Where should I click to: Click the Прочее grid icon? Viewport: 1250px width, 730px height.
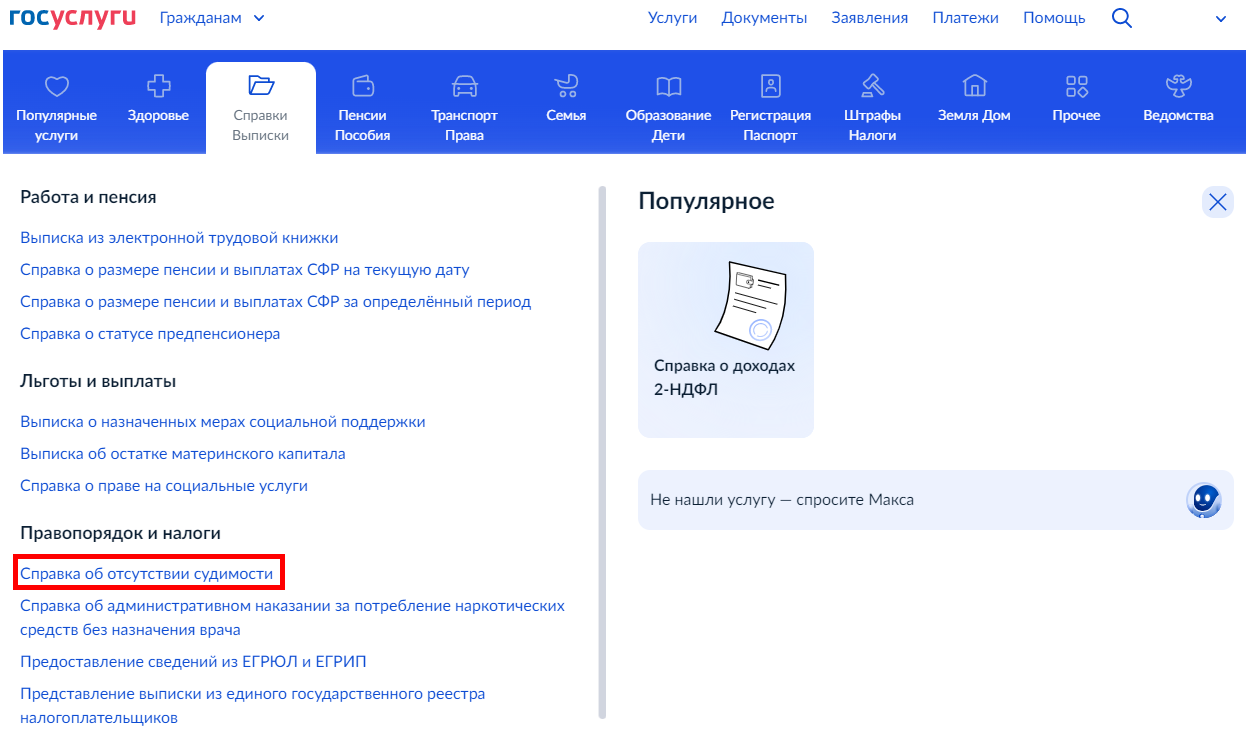pyautogui.click(x=1076, y=86)
